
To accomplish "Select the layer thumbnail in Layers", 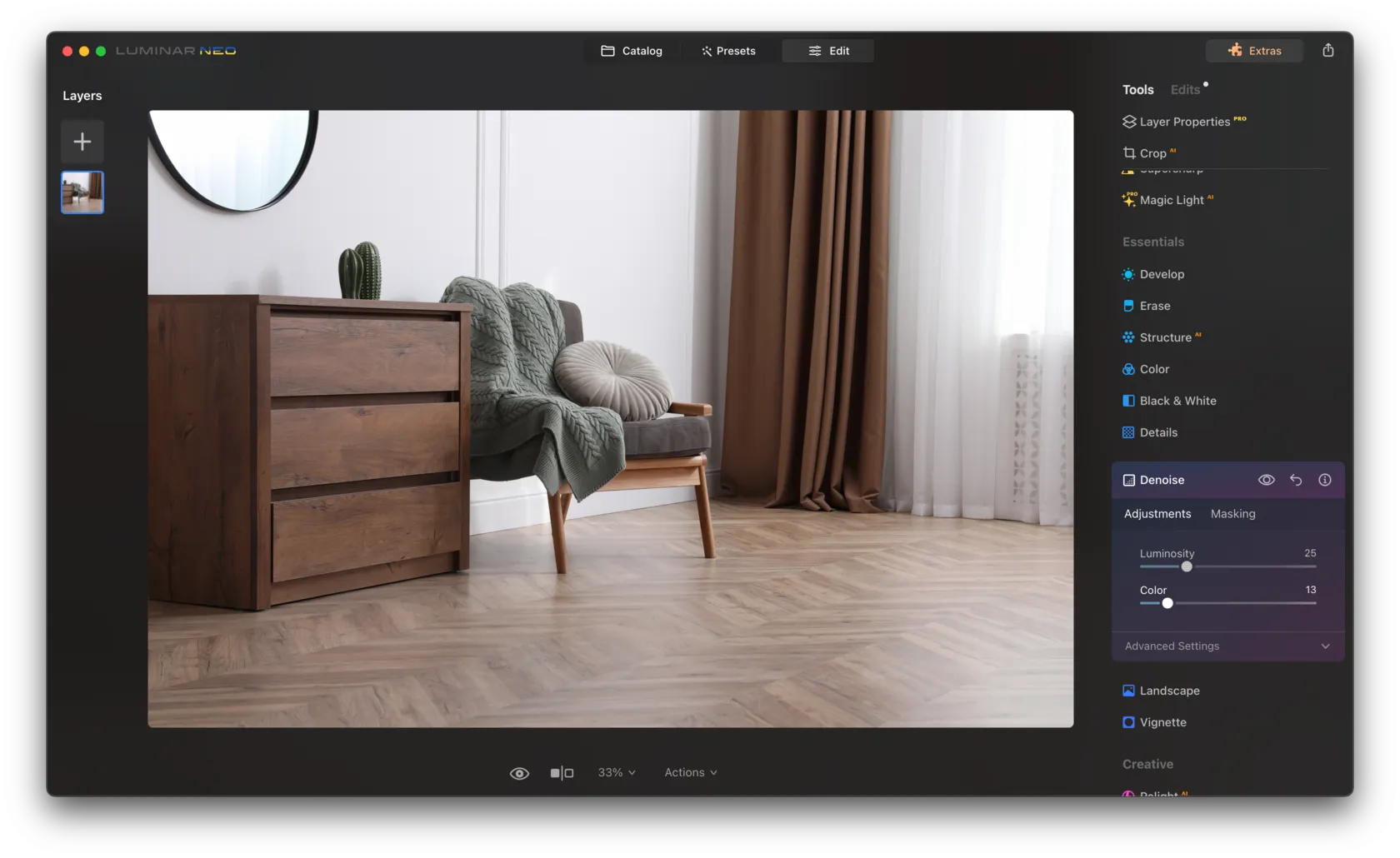I will tap(82, 192).
